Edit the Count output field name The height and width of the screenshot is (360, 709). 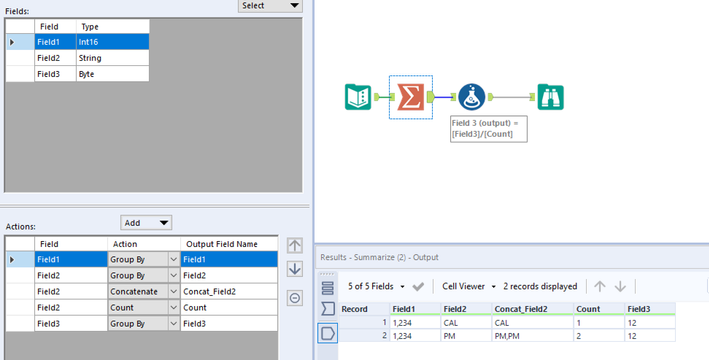coord(229,308)
